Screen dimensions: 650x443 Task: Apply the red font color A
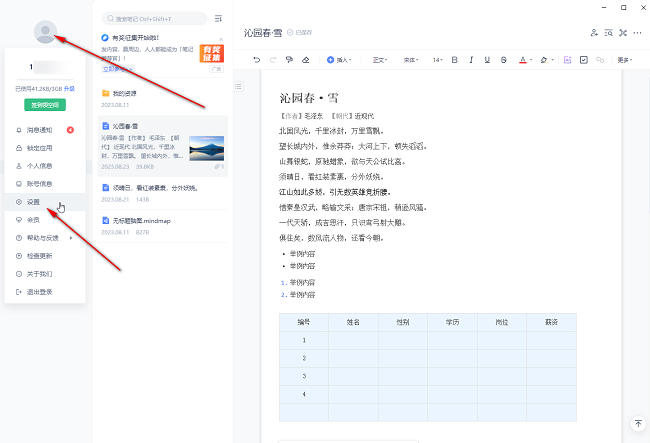point(523,60)
